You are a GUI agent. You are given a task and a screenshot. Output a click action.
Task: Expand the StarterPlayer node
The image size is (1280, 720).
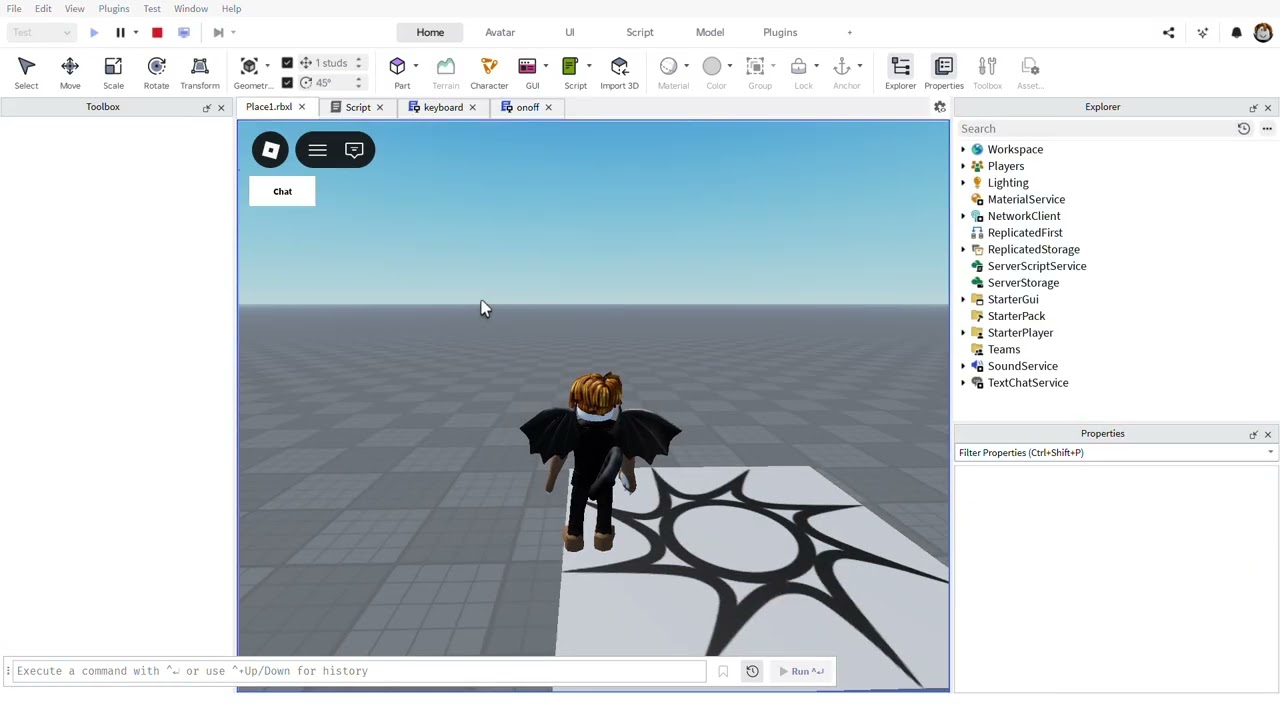[963, 333]
